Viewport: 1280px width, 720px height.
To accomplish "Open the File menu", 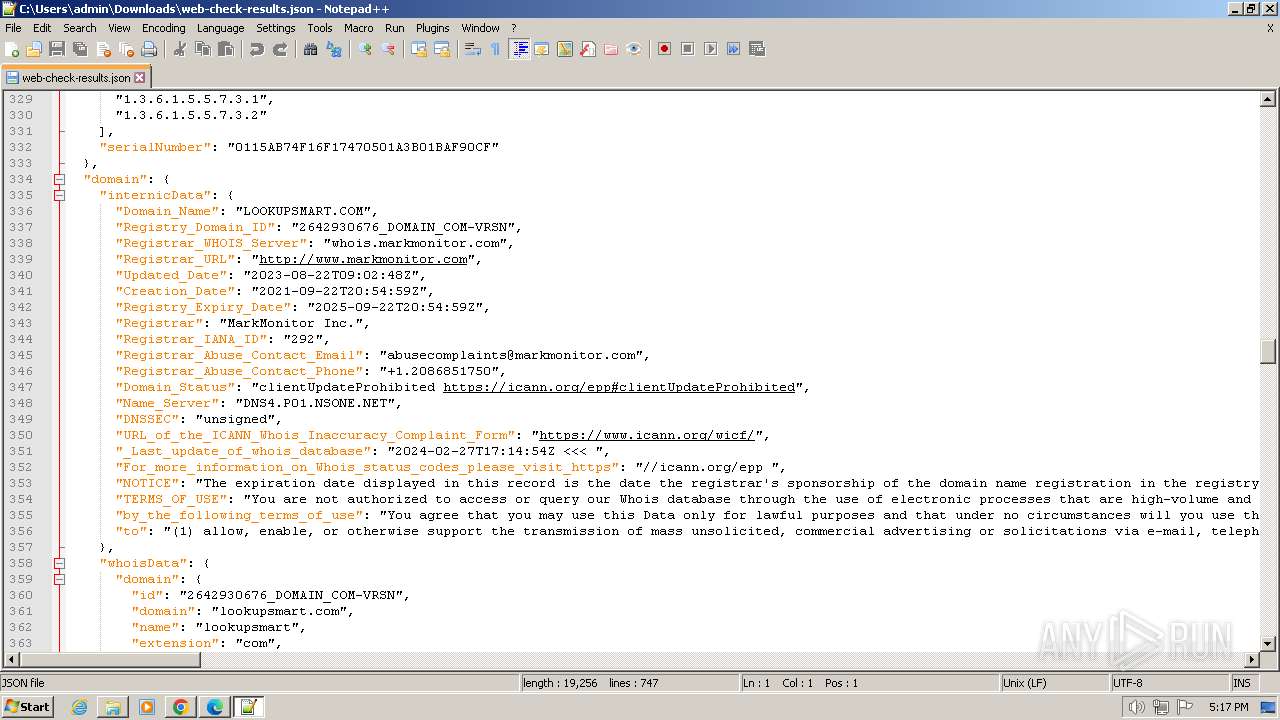I will [13, 28].
